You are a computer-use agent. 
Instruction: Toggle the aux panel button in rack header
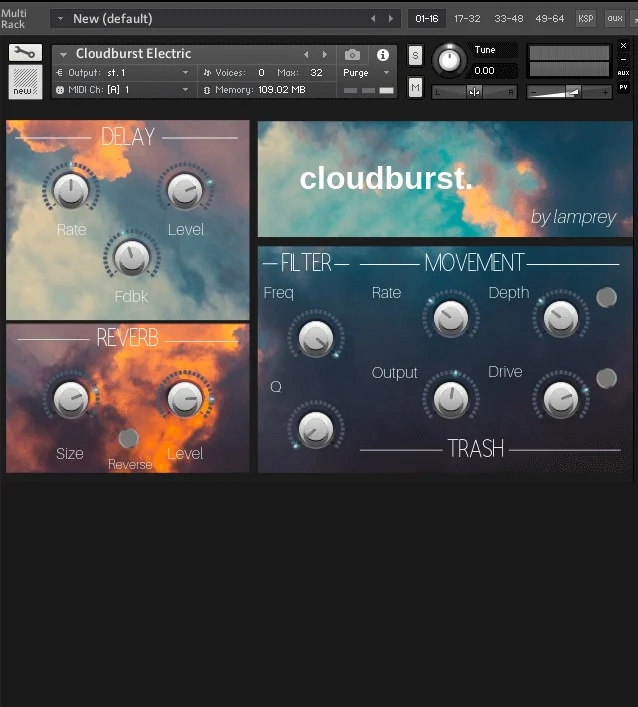pos(615,18)
